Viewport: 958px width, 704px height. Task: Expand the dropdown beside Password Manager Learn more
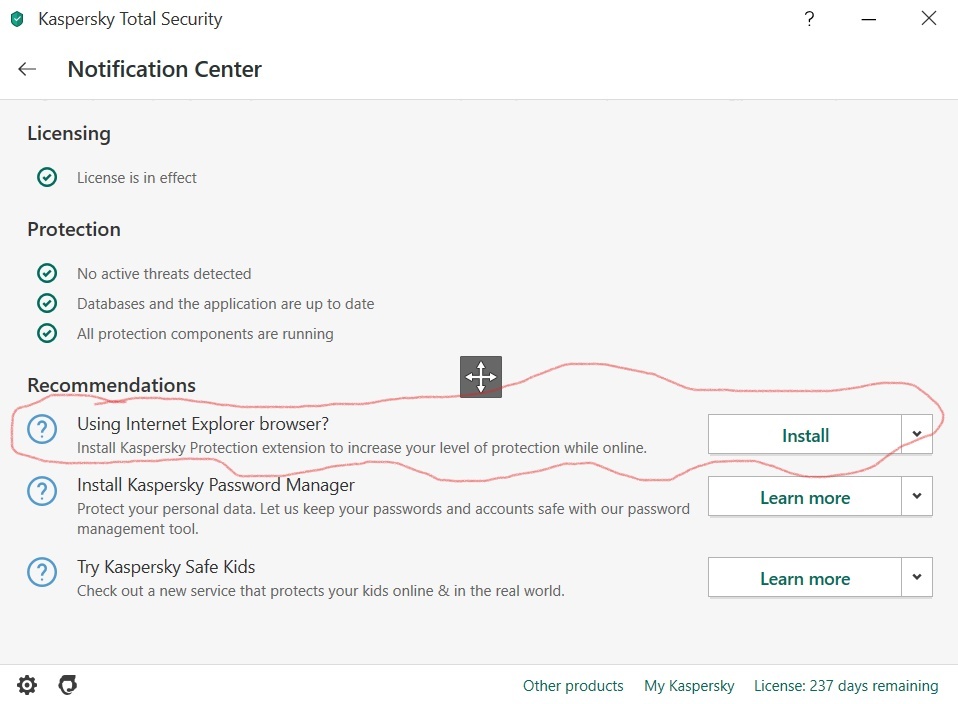point(917,496)
